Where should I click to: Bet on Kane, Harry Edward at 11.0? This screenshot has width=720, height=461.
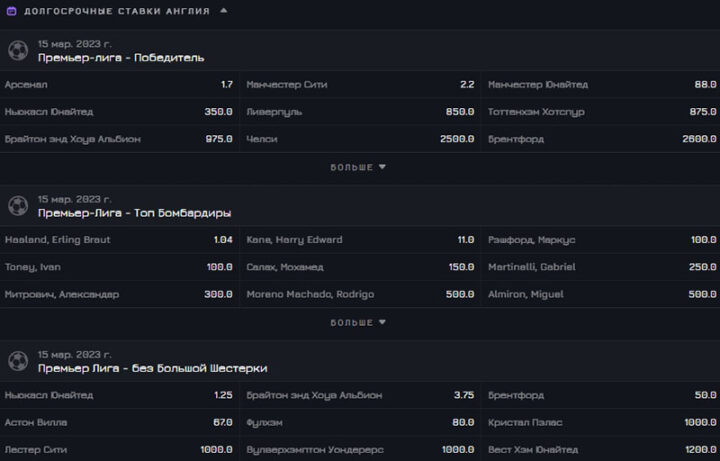(x=360, y=240)
